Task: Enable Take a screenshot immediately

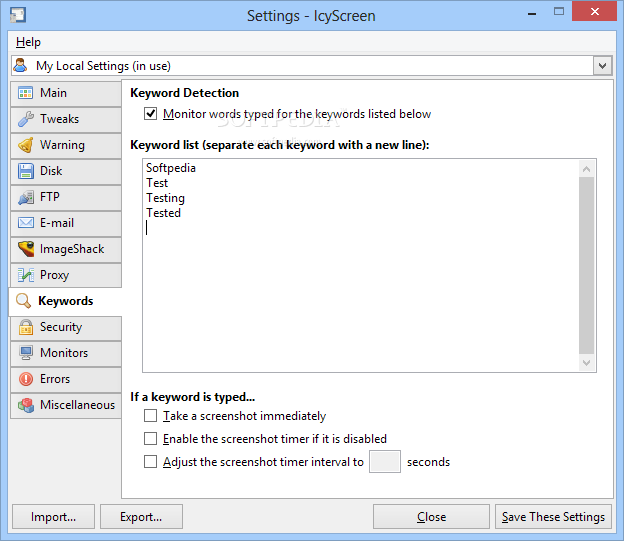Action: pos(150,416)
